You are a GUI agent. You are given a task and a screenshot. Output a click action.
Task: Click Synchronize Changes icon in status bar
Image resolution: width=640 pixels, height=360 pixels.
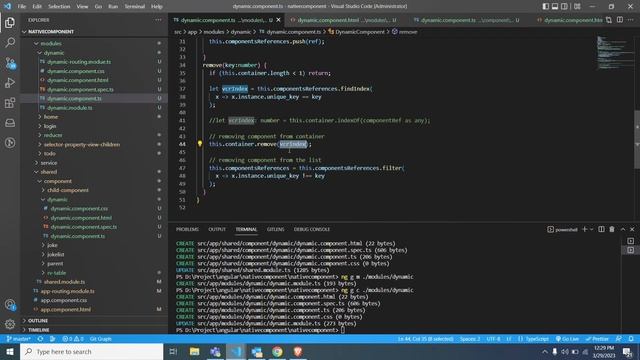coord(40,339)
